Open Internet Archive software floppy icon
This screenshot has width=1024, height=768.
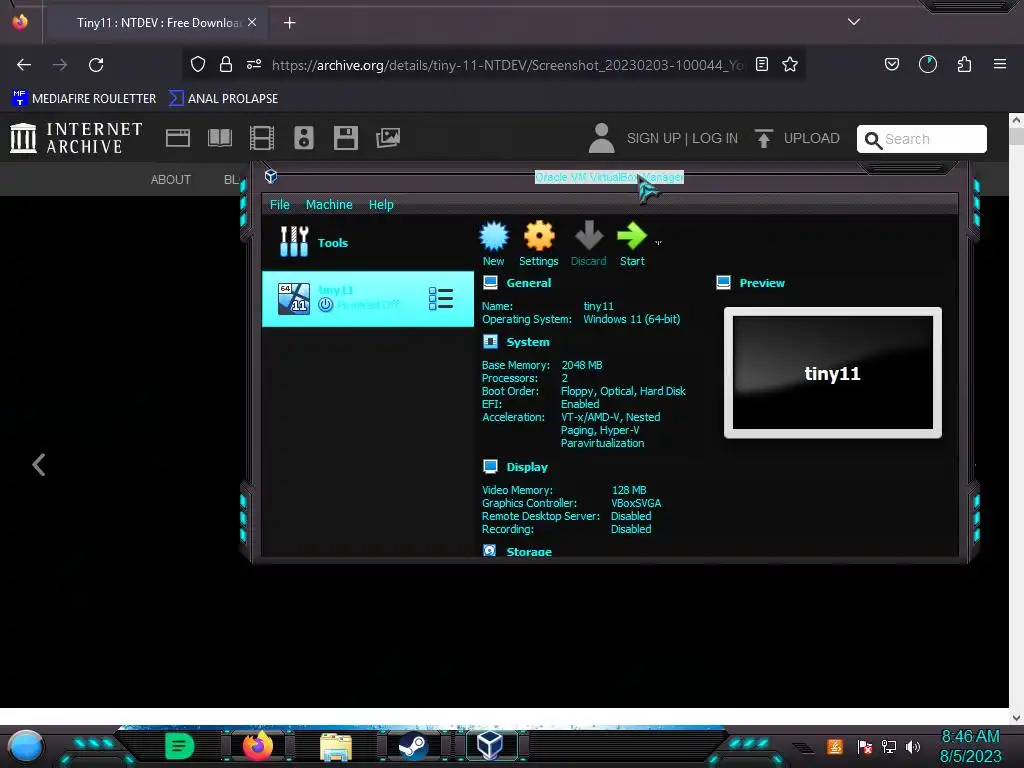(x=345, y=138)
